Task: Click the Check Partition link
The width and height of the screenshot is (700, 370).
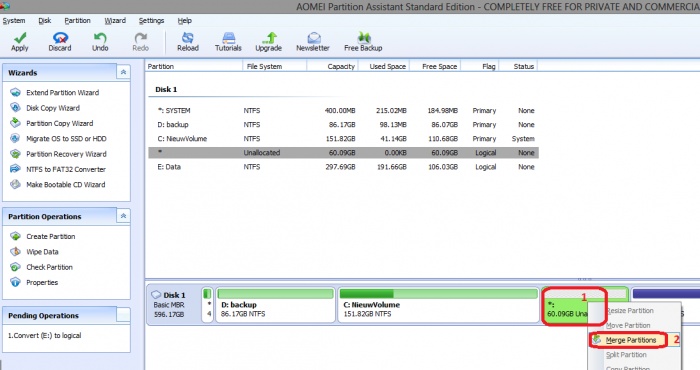Action: point(49,267)
